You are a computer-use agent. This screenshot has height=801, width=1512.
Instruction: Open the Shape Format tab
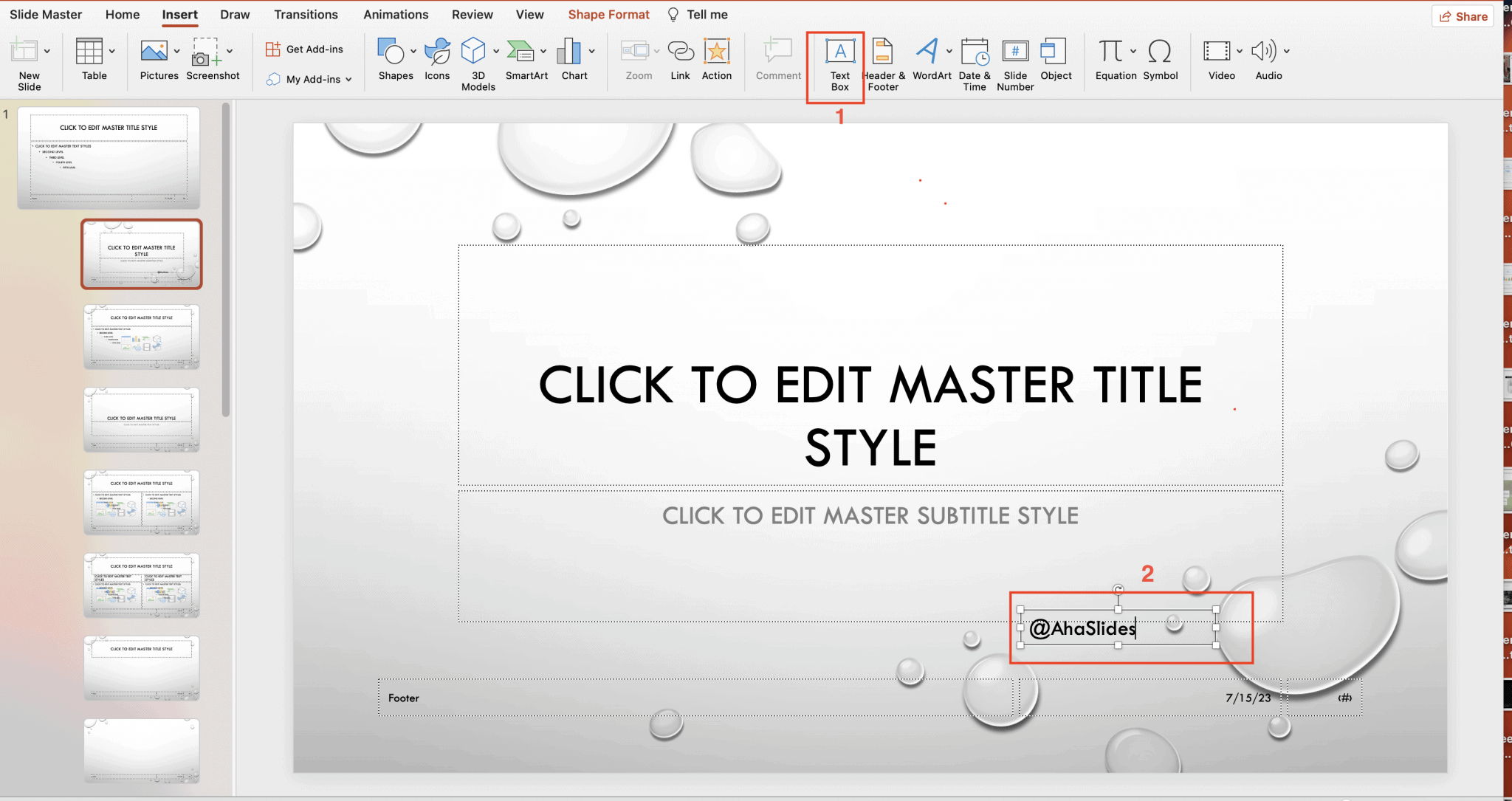tap(608, 14)
